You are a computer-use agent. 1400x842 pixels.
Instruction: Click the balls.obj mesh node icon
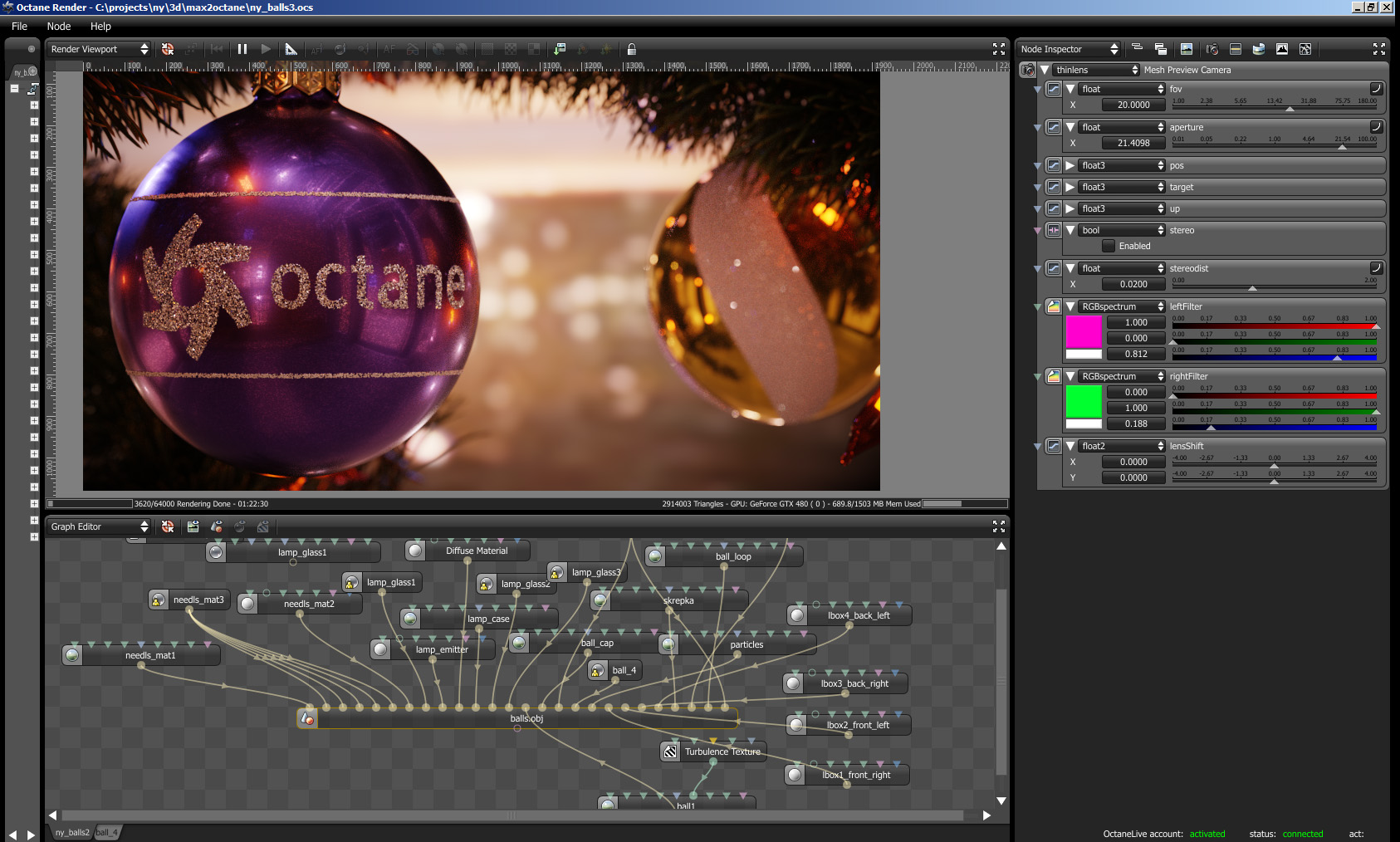(x=307, y=718)
